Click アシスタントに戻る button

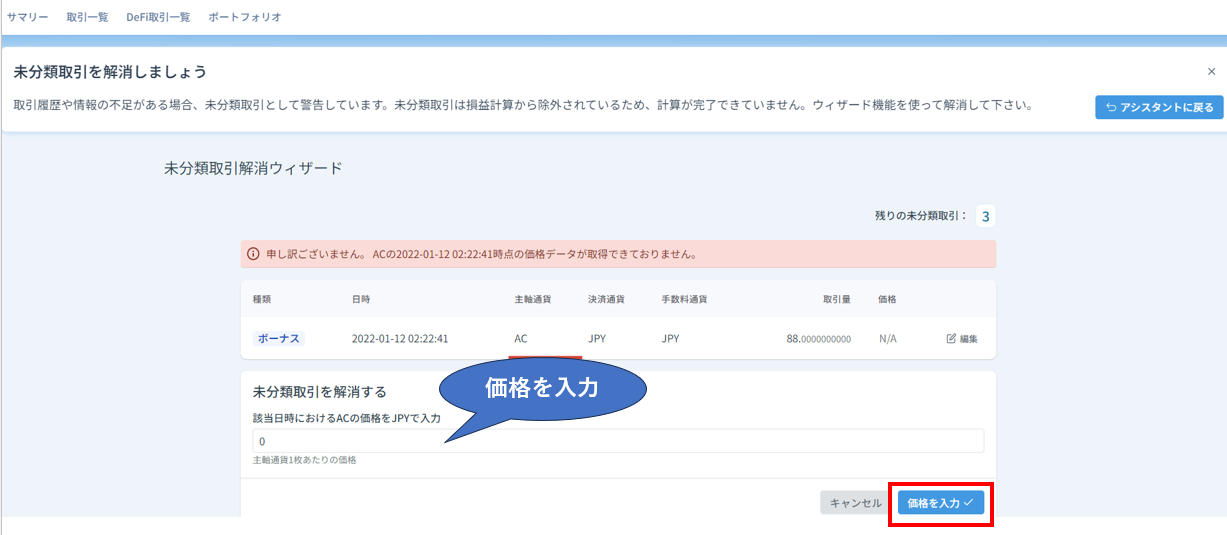tap(1159, 107)
